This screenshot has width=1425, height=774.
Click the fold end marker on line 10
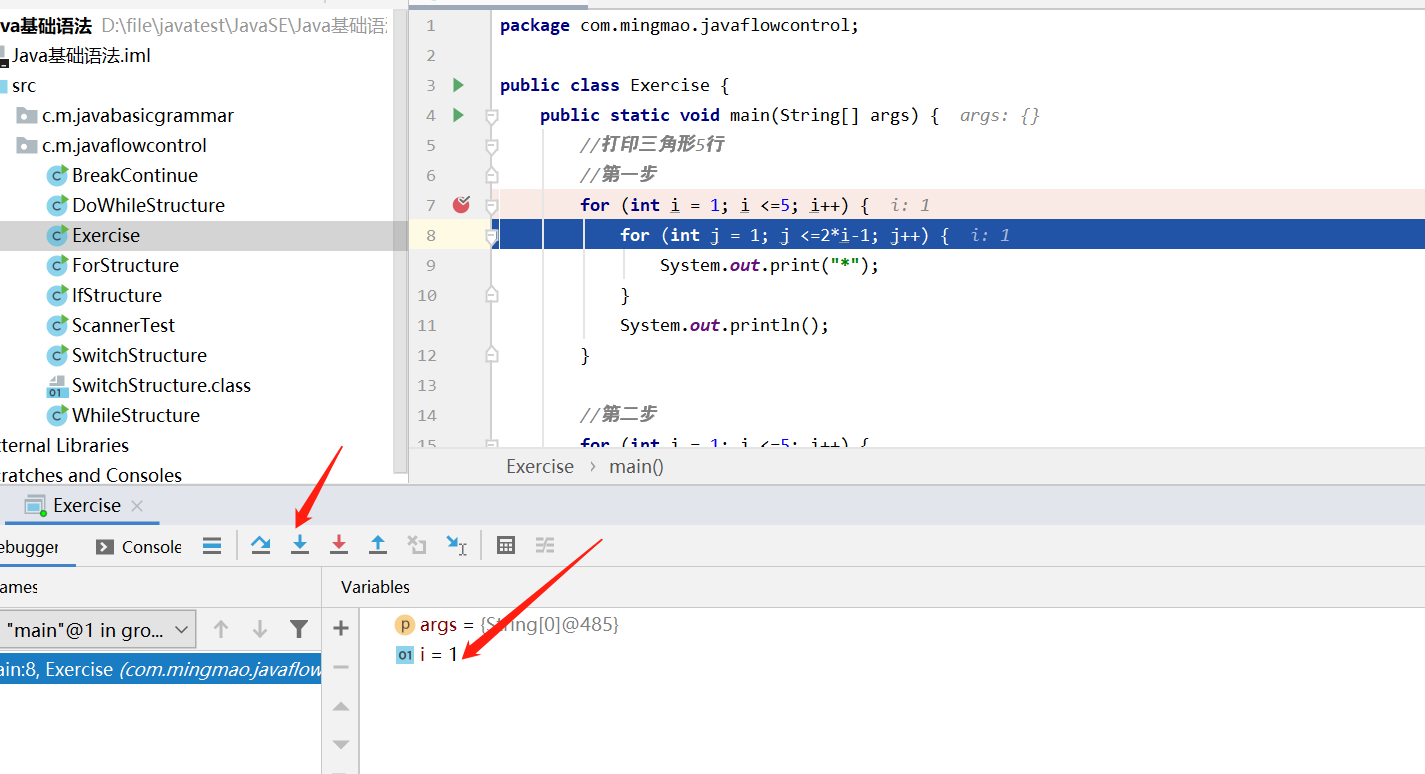pyautogui.click(x=491, y=295)
